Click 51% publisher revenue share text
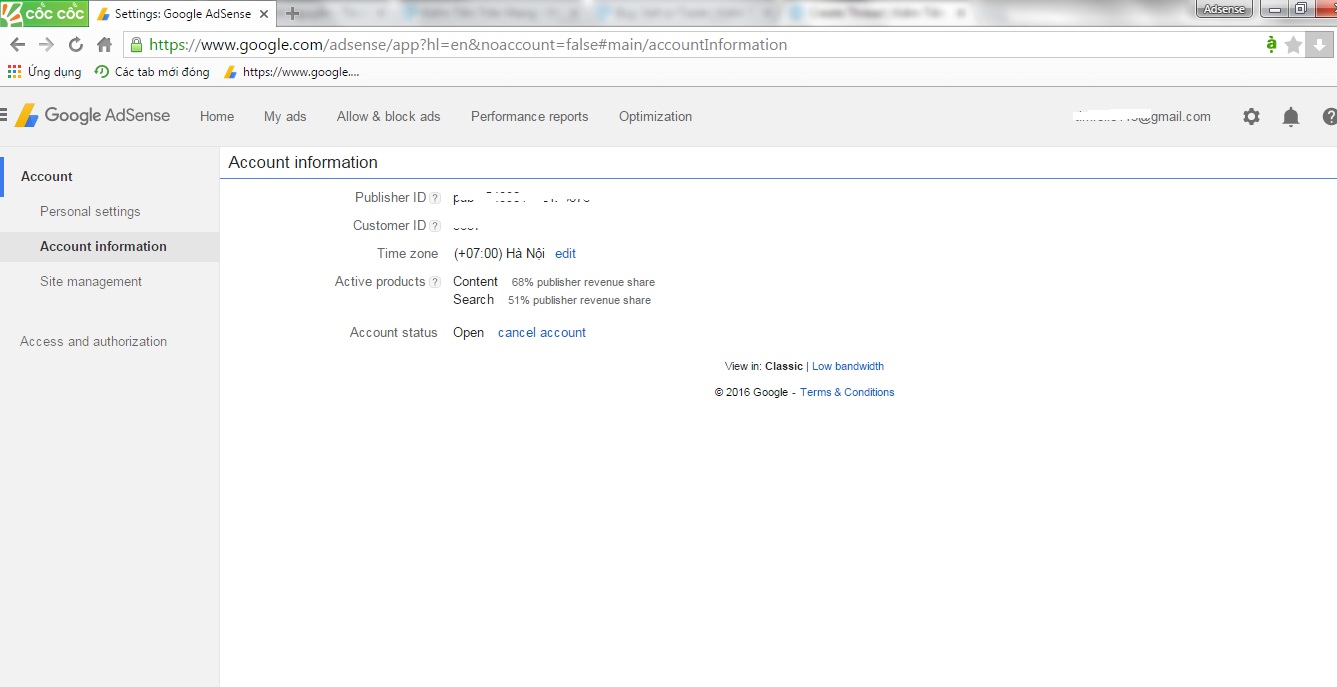Viewport: 1337px width, 687px height. point(579,300)
